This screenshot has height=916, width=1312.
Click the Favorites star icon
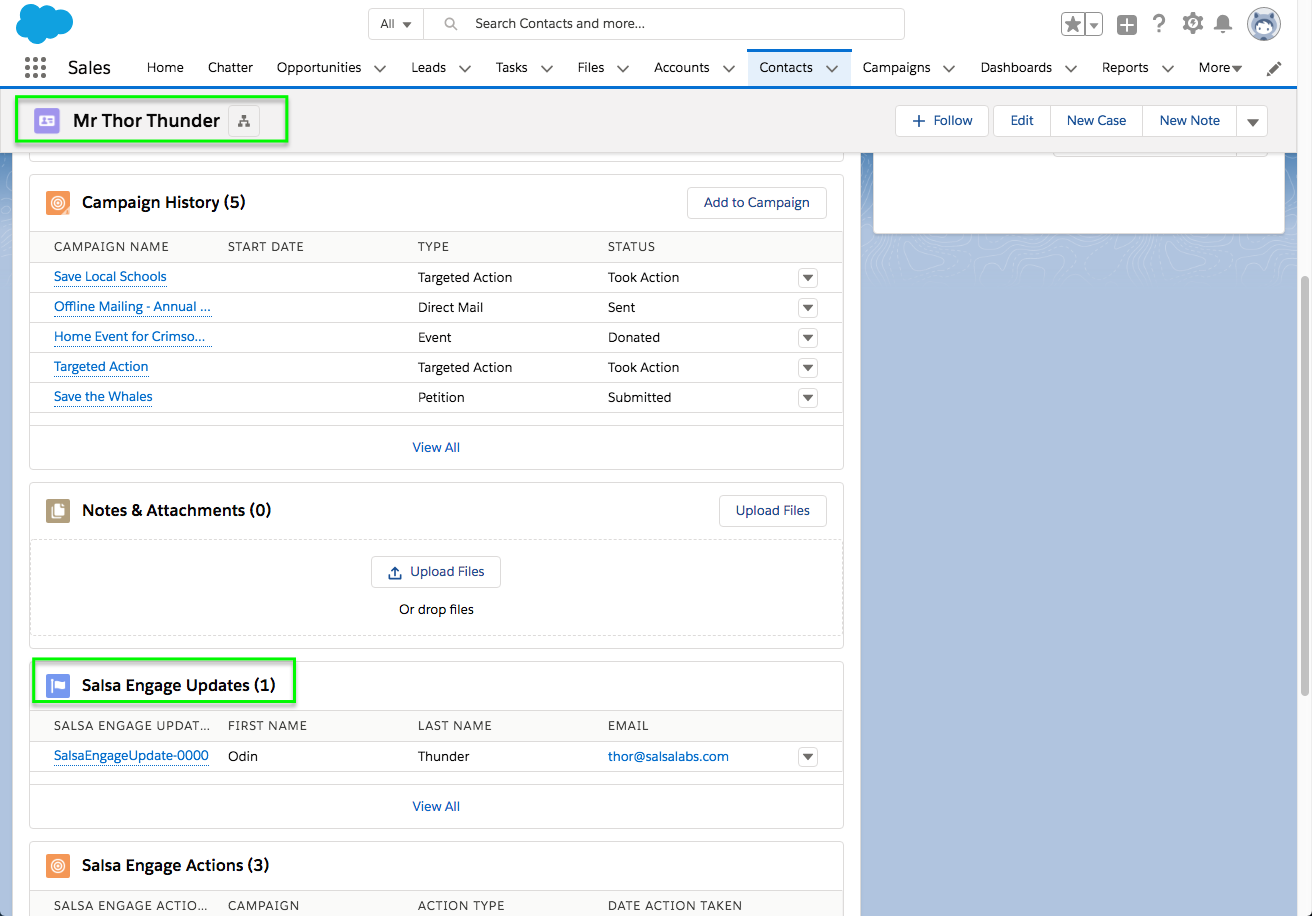click(1073, 24)
